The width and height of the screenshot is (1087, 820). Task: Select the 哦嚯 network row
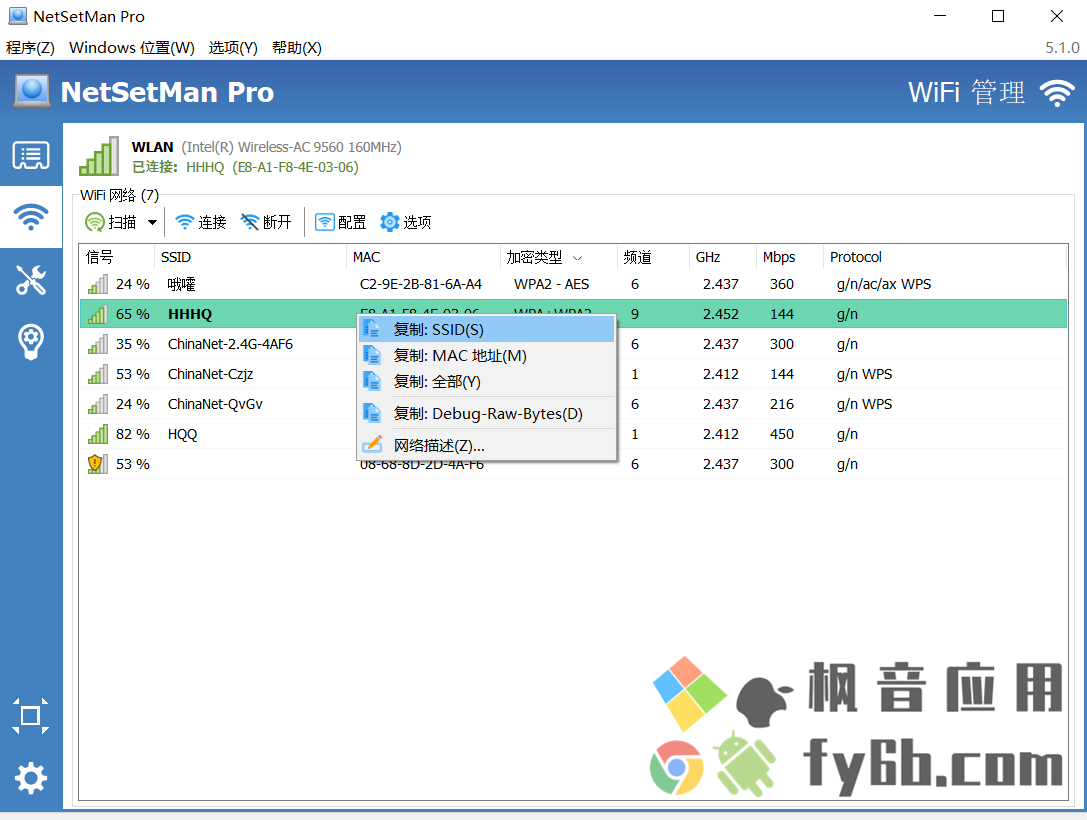coord(573,284)
